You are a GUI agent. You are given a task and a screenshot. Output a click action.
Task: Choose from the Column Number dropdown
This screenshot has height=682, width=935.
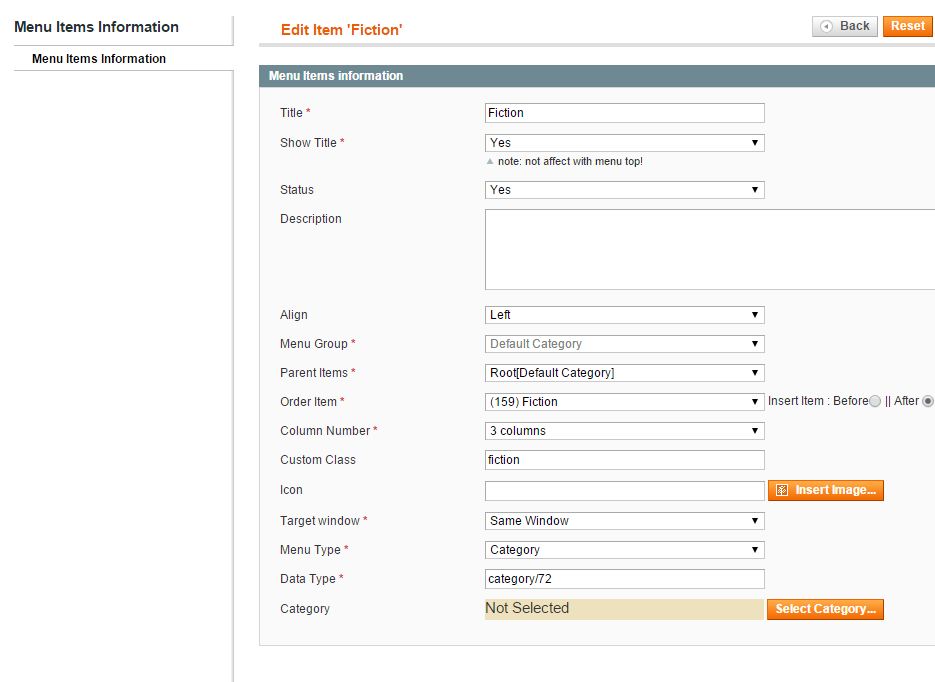pos(624,430)
